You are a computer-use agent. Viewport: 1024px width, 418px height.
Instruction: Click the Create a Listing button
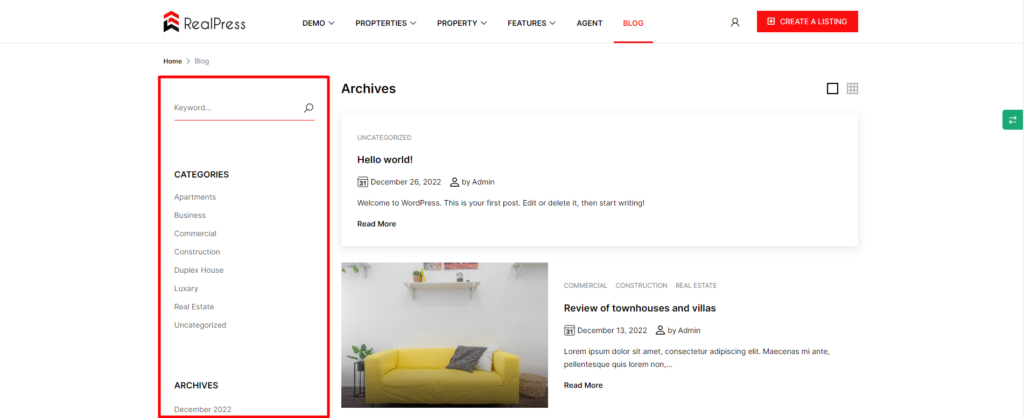[807, 22]
